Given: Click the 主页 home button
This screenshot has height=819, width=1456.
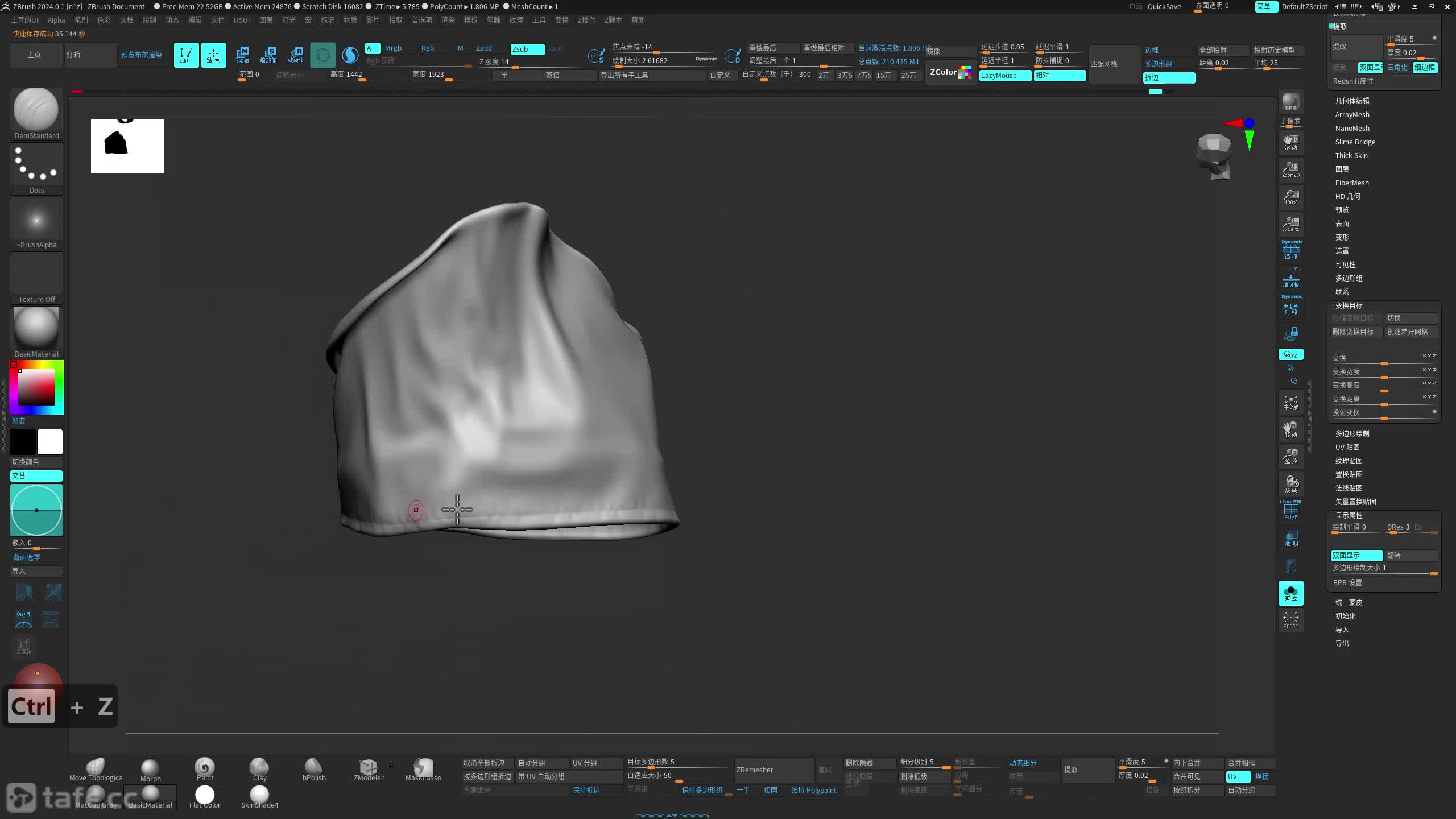Looking at the screenshot, I should coord(36,55).
